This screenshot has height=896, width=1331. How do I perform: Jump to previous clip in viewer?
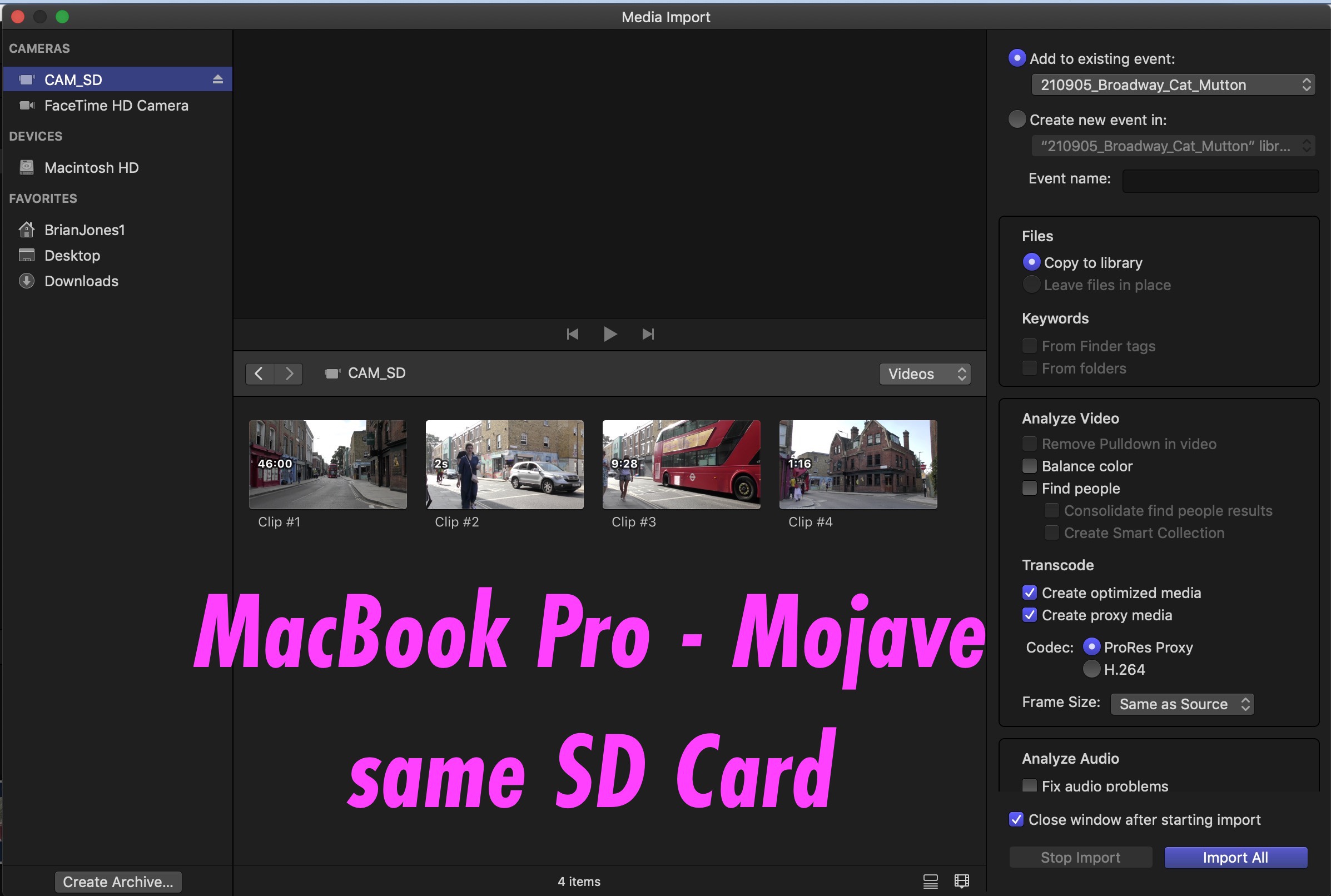click(572, 333)
